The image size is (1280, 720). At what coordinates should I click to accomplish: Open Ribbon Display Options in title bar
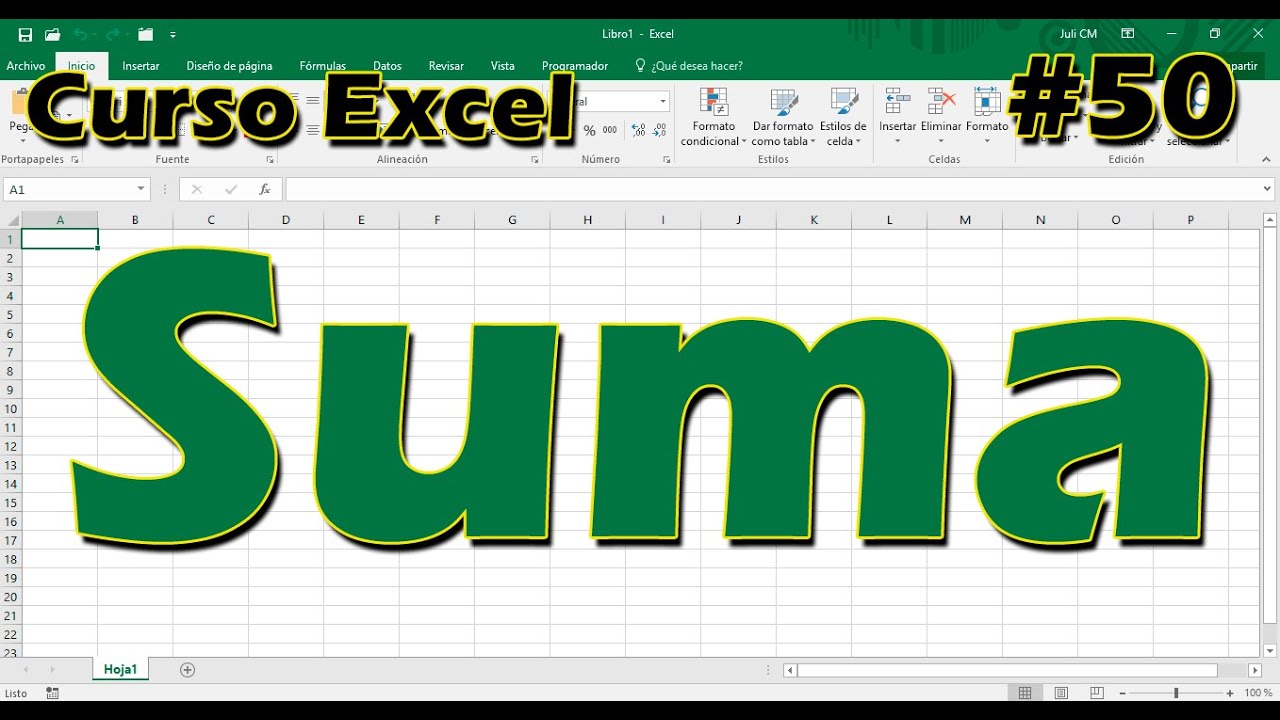[1128, 33]
